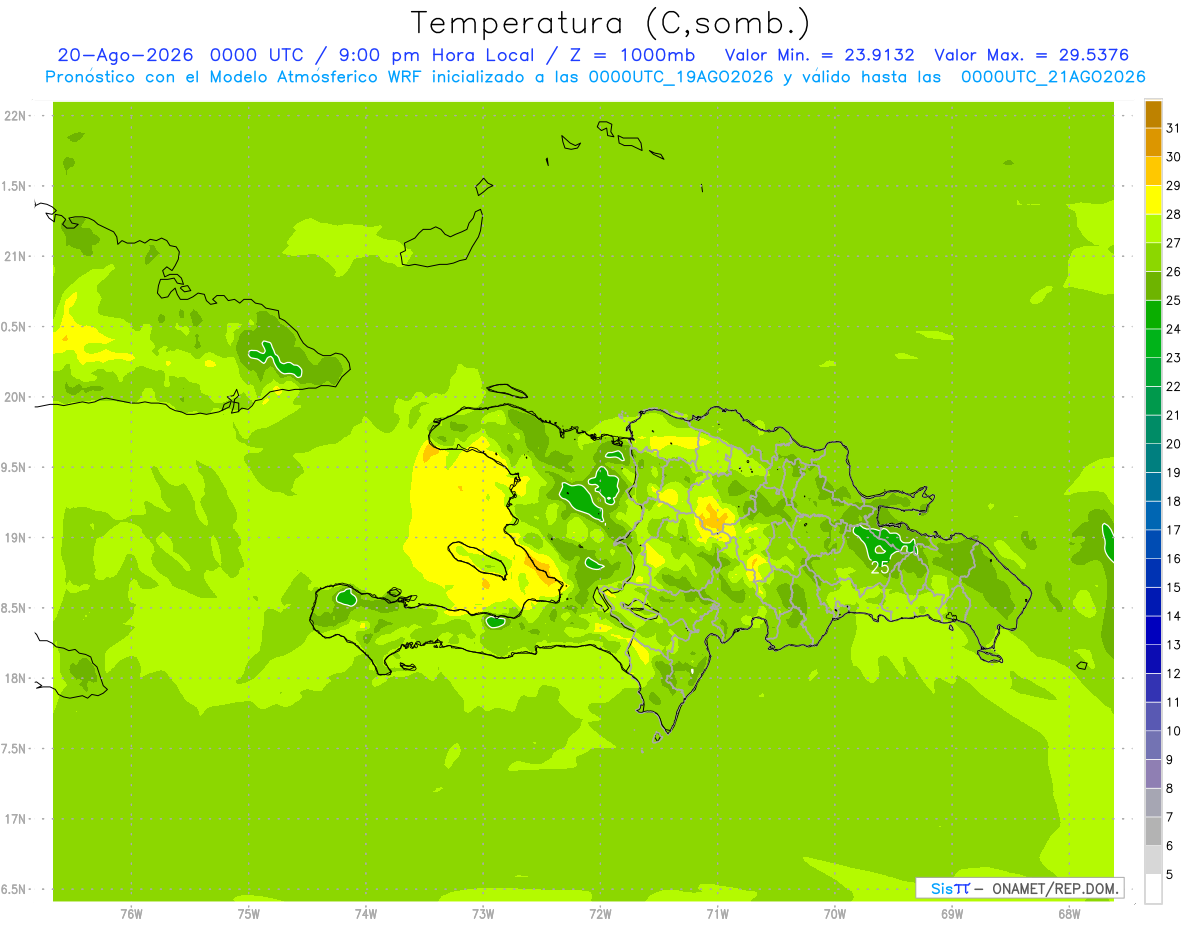
Task: Click the '9.5N' latitude axis label
Action: tap(15, 467)
